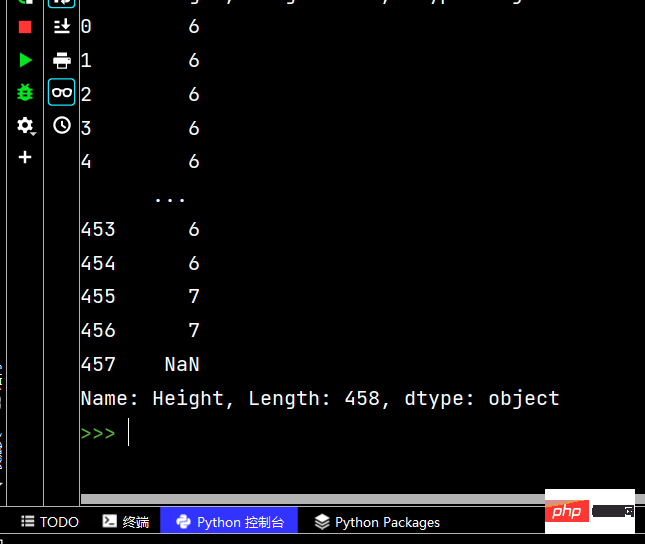Screen dimensions: 645x544
Task: Open the TODO tool window tab
Action: (x=50, y=522)
